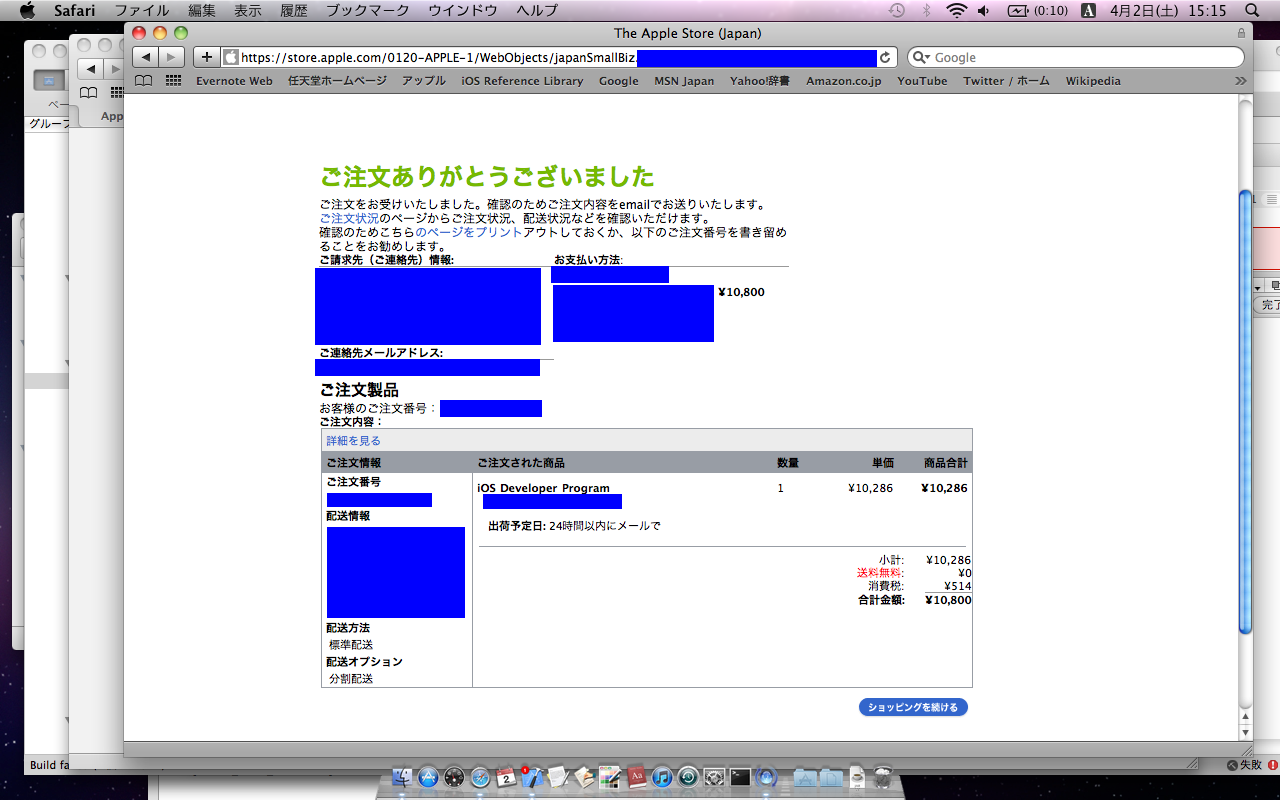The image size is (1280, 800).
Task: Click the date and time in menu bar
Action: [x=1168, y=10]
